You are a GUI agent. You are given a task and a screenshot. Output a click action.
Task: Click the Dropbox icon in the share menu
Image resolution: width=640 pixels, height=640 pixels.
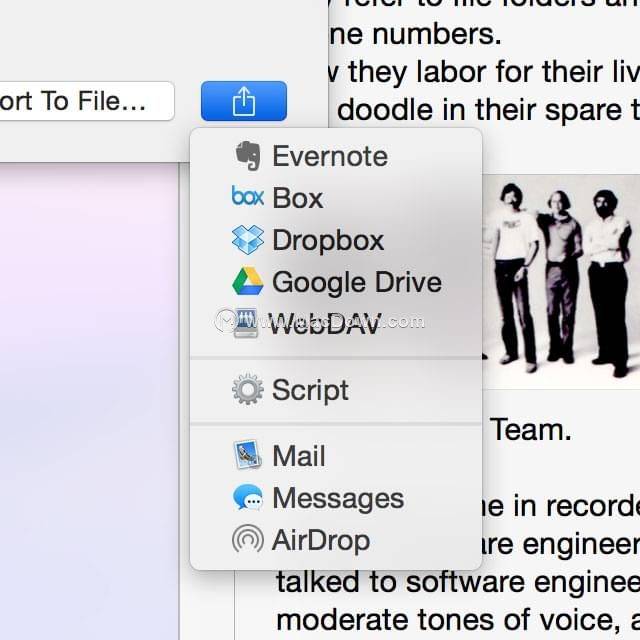(247, 240)
